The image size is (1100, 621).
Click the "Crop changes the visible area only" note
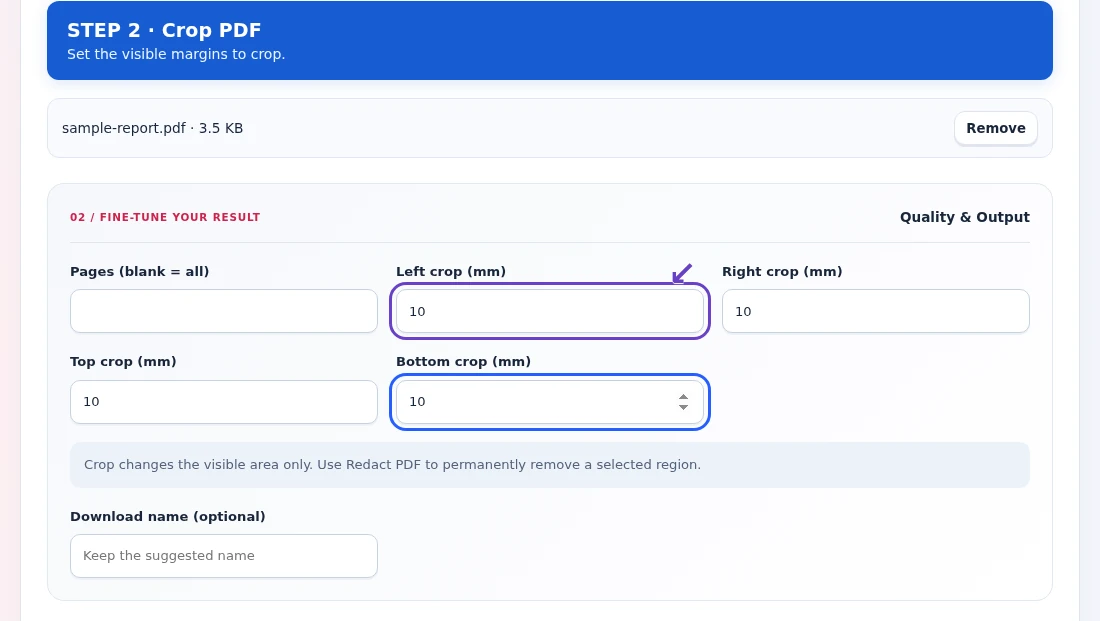tap(550, 465)
